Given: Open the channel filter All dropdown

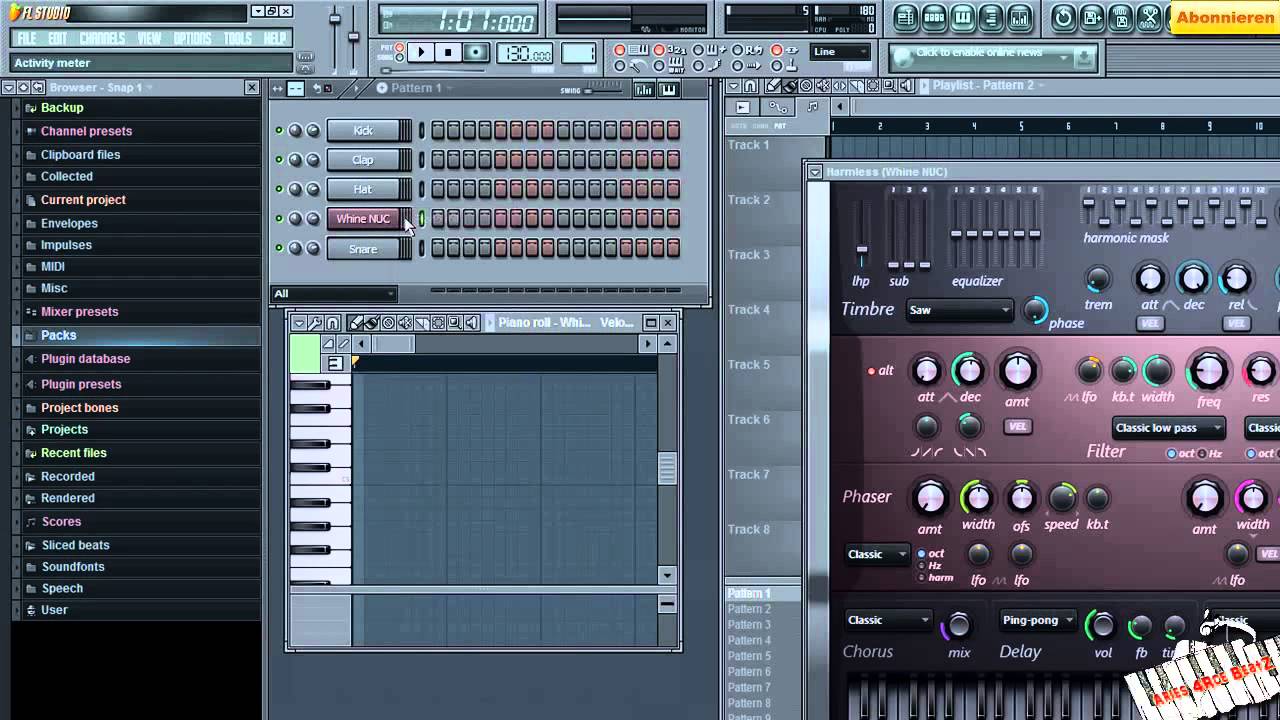Looking at the screenshot, I should 334,293.
